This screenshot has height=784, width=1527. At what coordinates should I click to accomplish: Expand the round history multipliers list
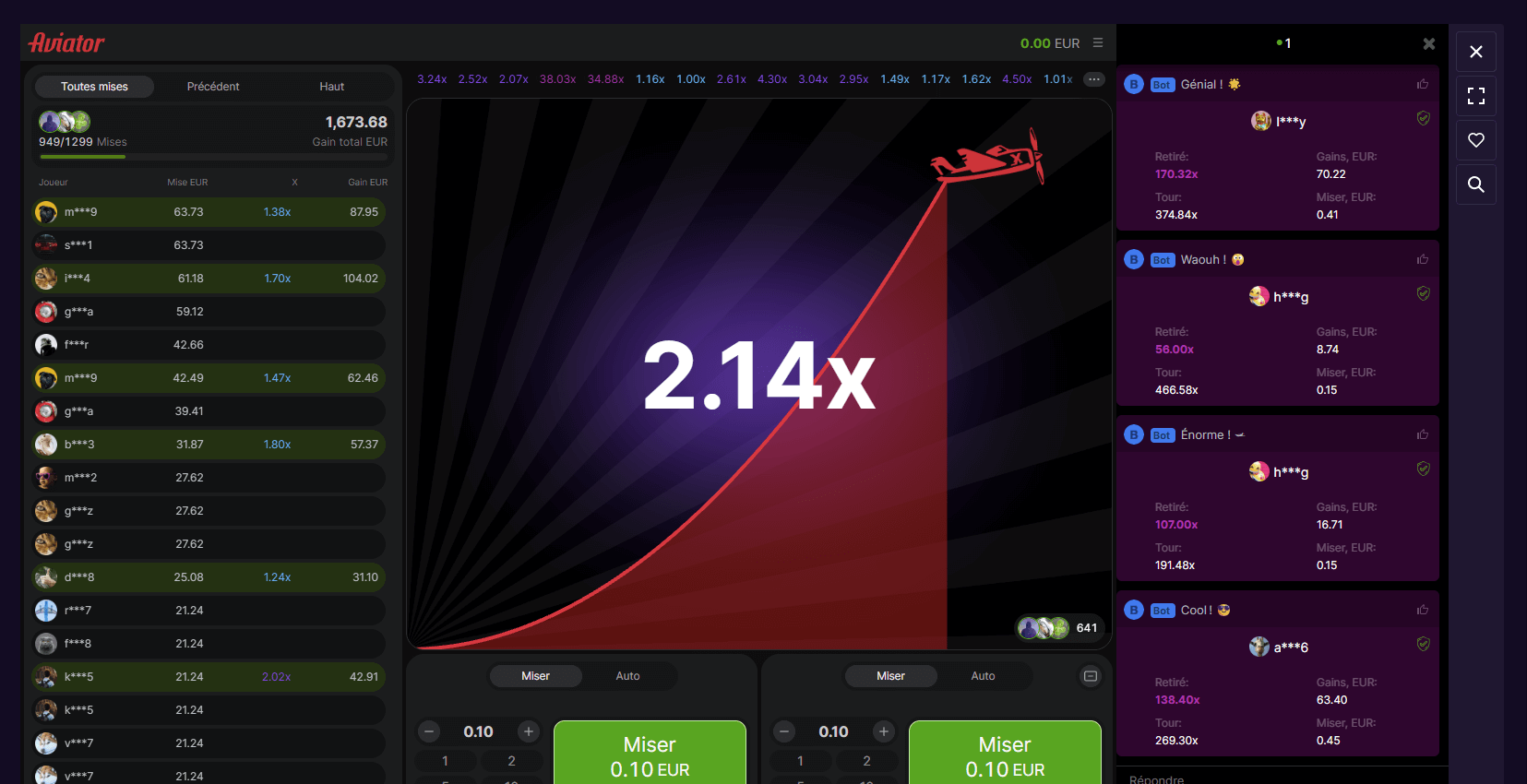[x=1094, y=79]
